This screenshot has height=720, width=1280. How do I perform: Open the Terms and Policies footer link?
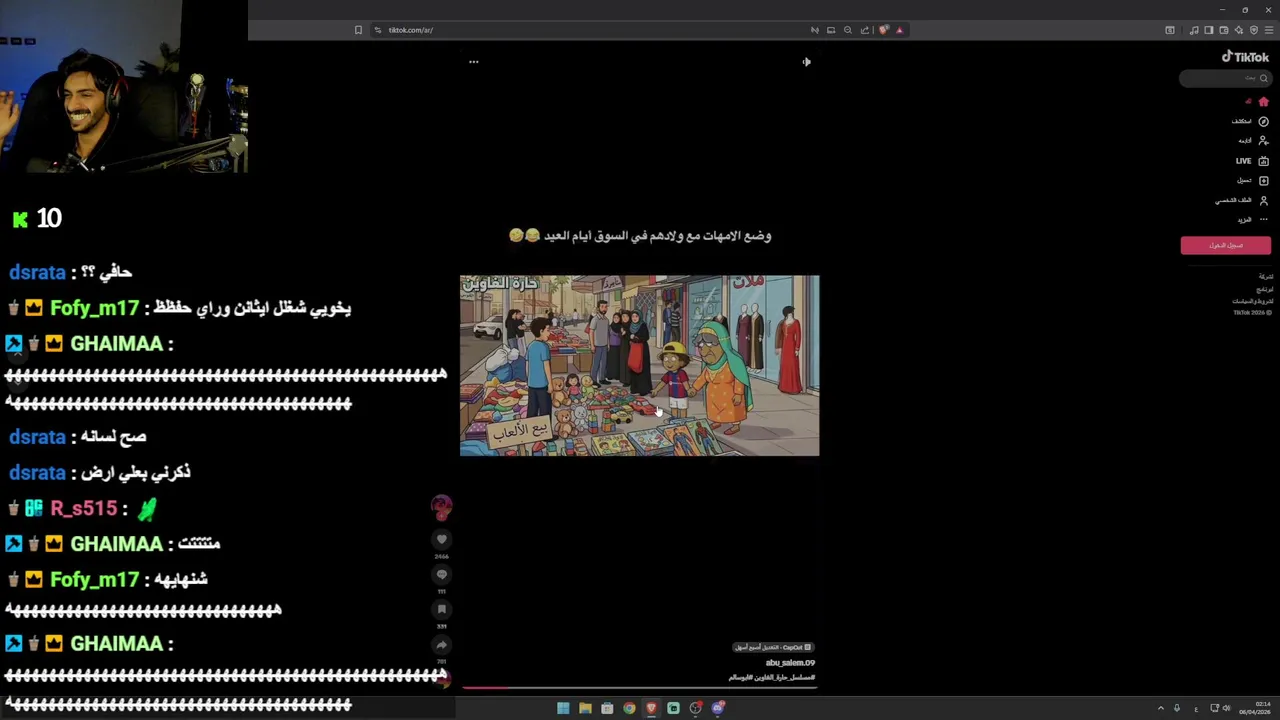click(1252, 301)
